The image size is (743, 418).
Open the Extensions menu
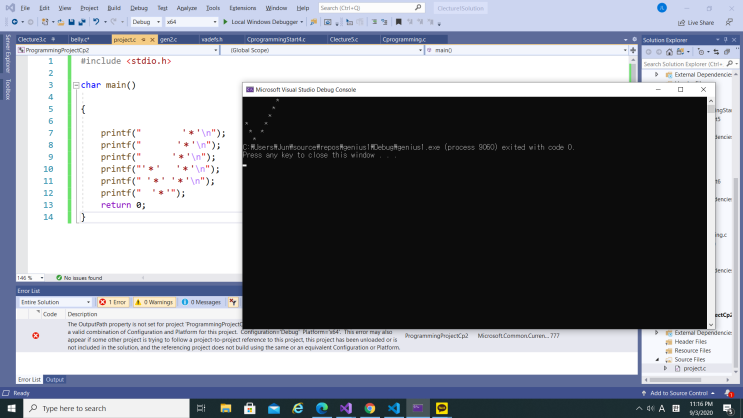tap(243, 8)
